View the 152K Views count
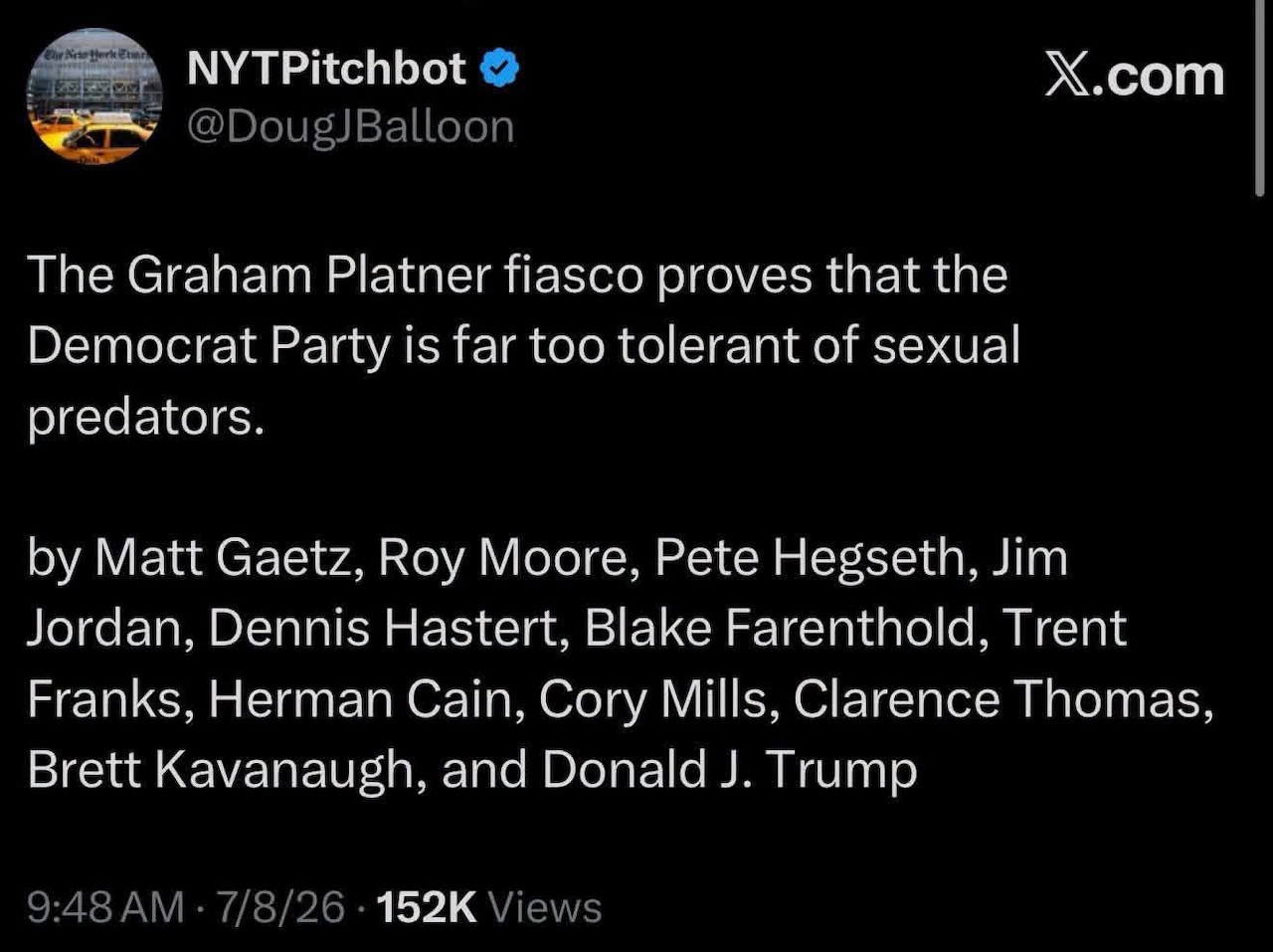Screen dimensions: 1273x952 [x=490, y=907]
